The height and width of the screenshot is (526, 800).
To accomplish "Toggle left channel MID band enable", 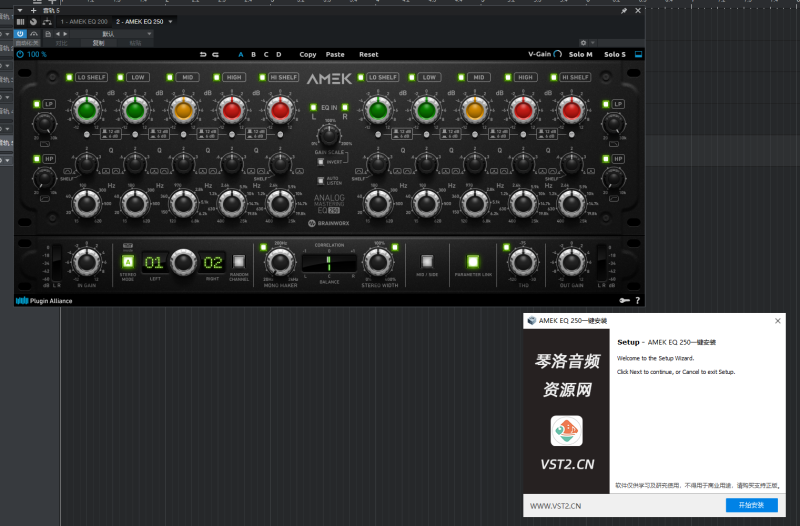I will click(170, 77).
